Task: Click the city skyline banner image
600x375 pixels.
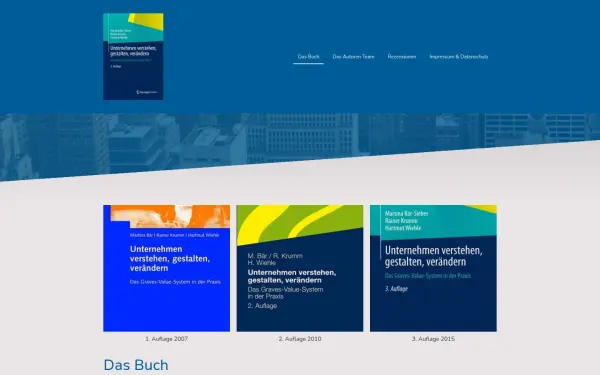Action: click(x=300, y=142)
